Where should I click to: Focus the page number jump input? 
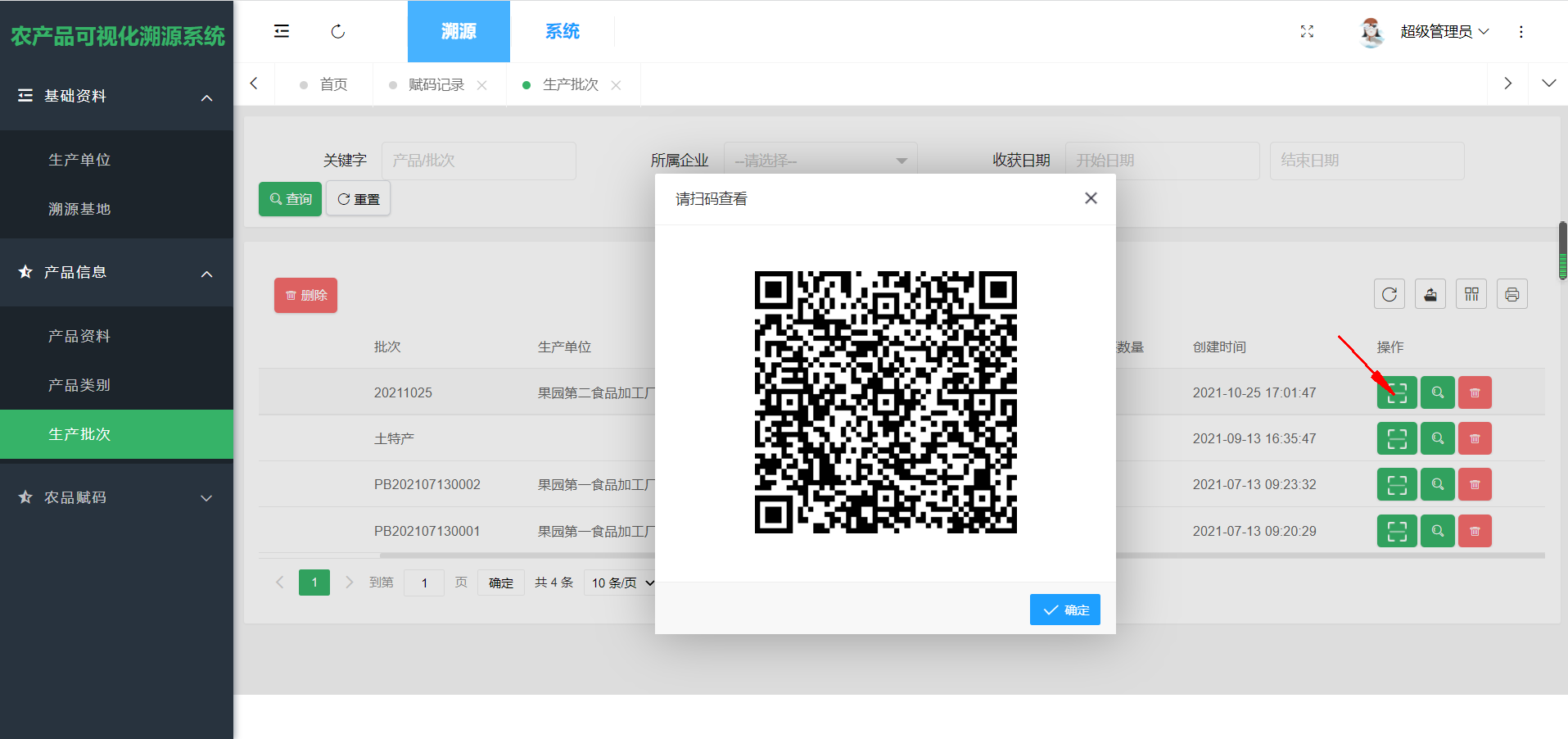pyautogui.click(x=424, y=583)
